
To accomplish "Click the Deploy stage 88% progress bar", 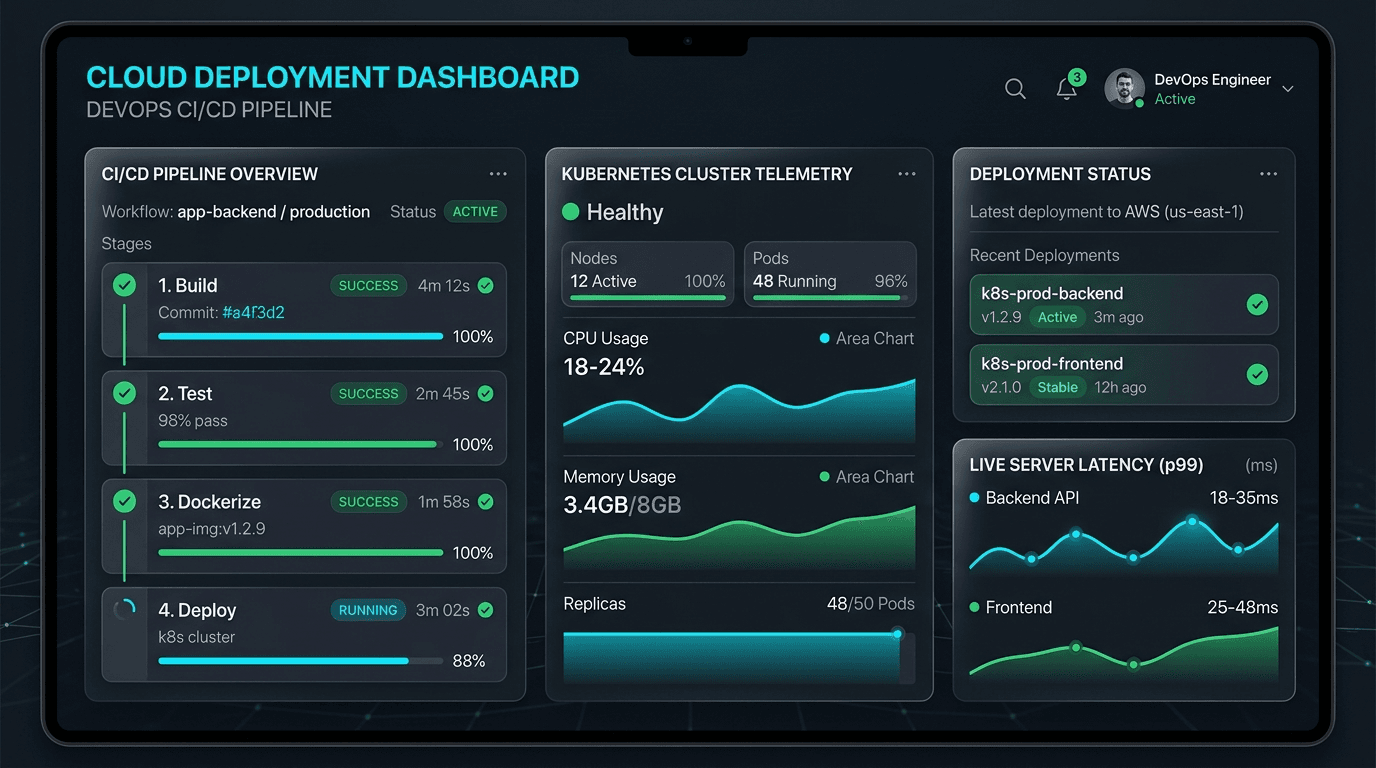I will [x=300, y=661].
